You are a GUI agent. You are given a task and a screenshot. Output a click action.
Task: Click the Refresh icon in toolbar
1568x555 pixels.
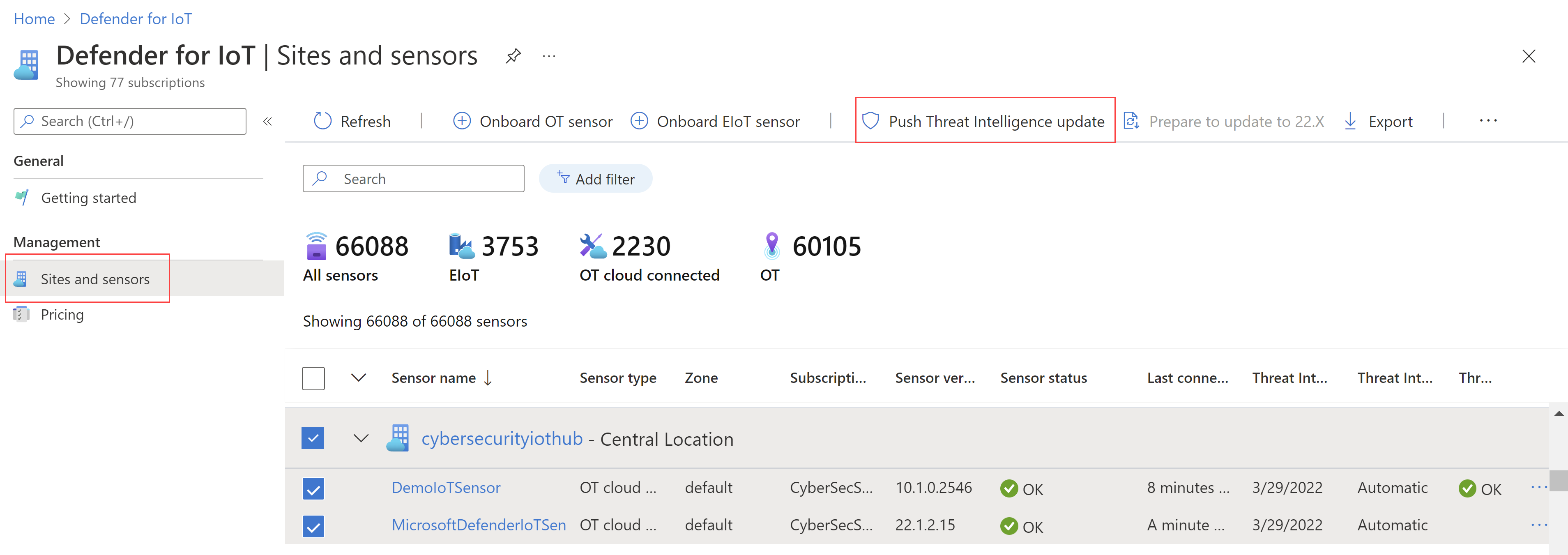click(x=322, y=121)
